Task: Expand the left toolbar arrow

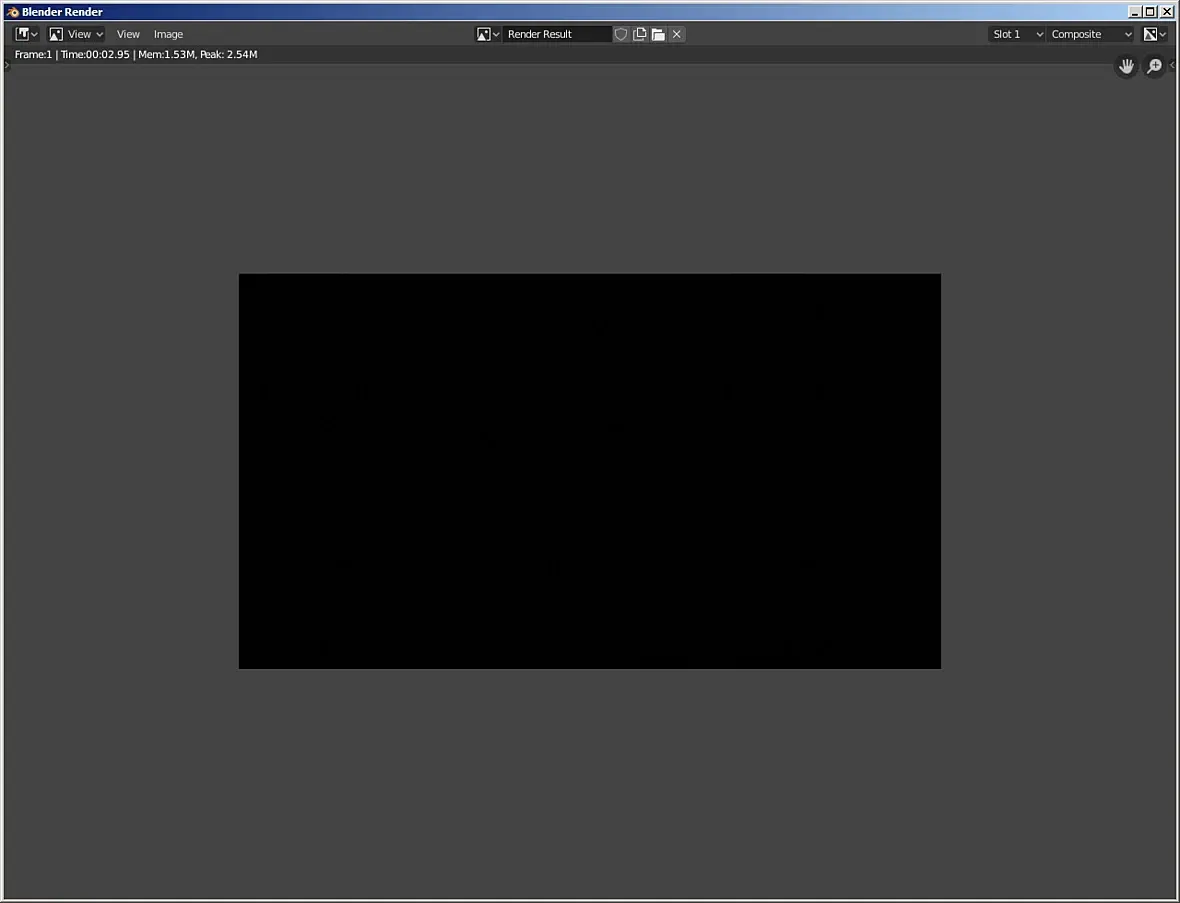Action: (x=7, y=65)
